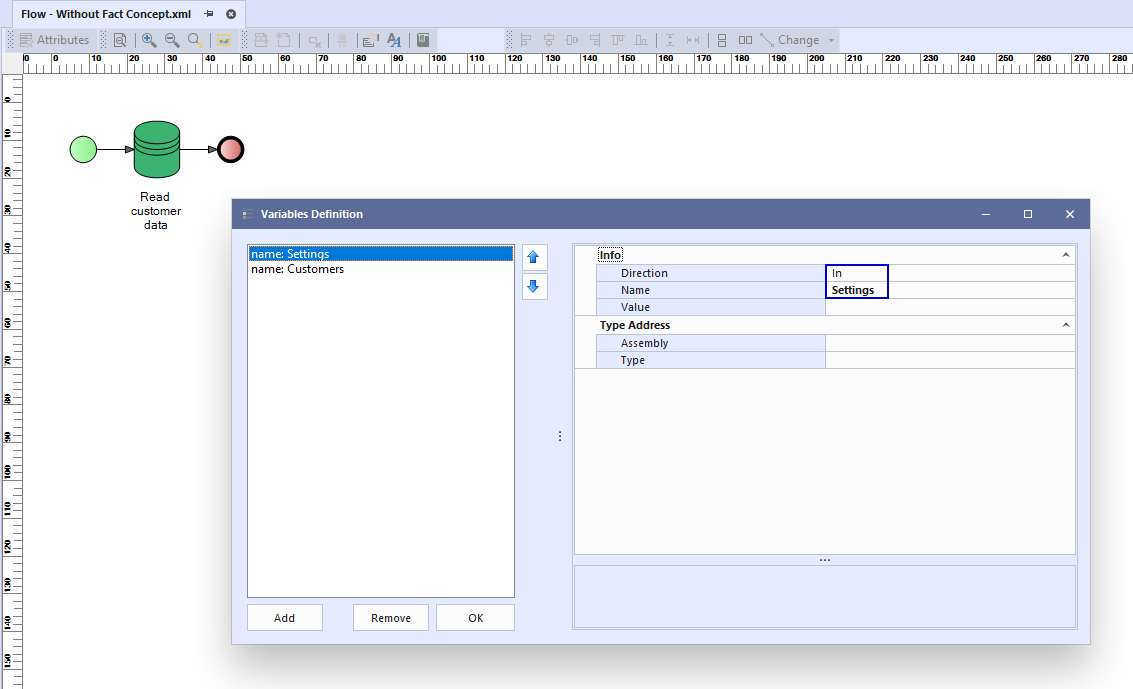Screen dimensions: 1133x689
Task: Click the zoom out icon
Action: point(172,40)
